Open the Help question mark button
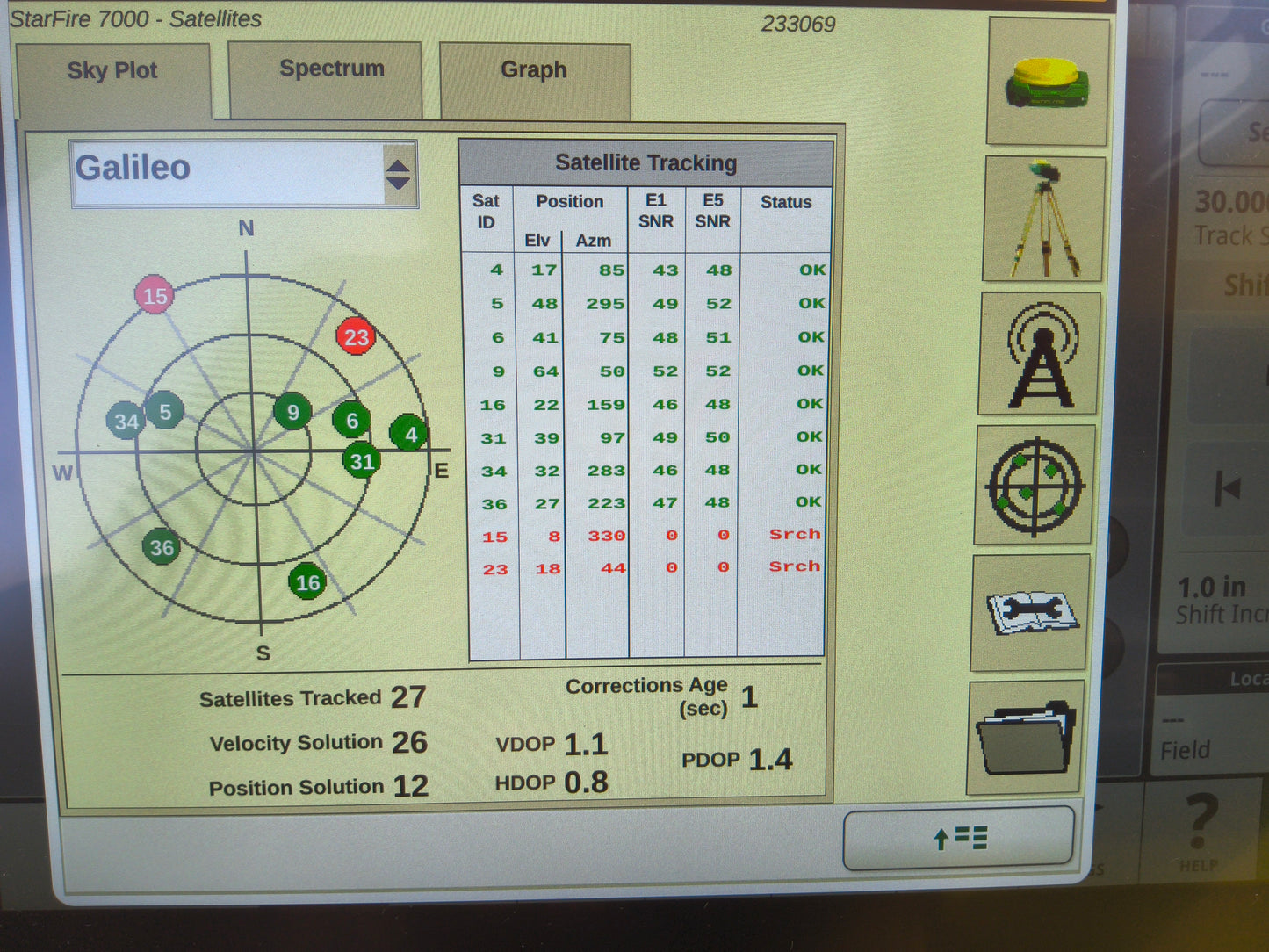This screenshot has width=1269, height=952. [x=1200, y=831]
